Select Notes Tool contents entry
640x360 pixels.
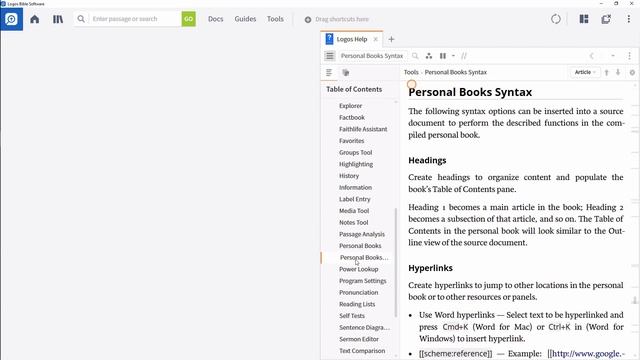pyautogui.click(x=353, y=223)
